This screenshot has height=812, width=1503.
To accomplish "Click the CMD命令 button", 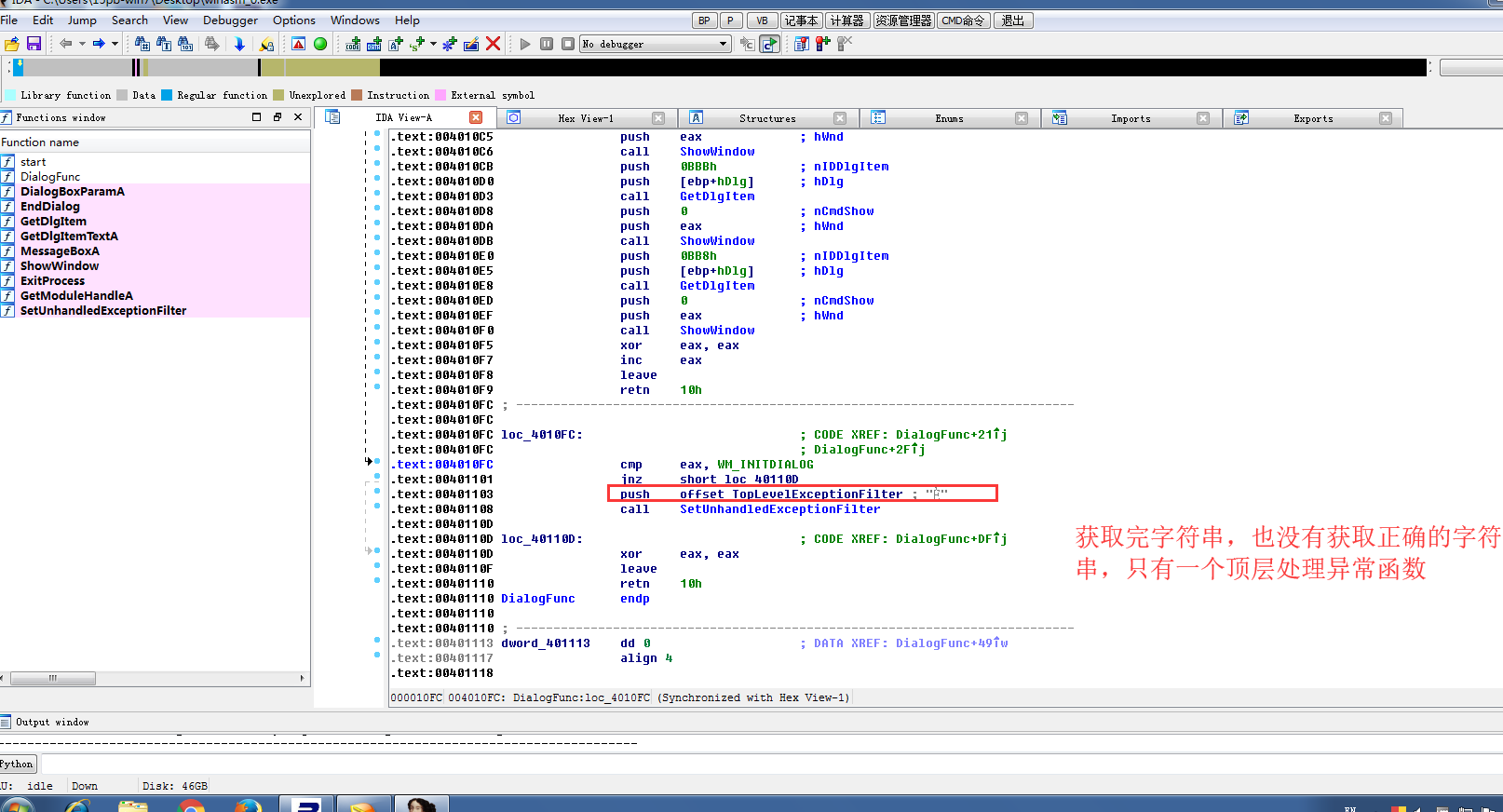I will tap(963, 20).
